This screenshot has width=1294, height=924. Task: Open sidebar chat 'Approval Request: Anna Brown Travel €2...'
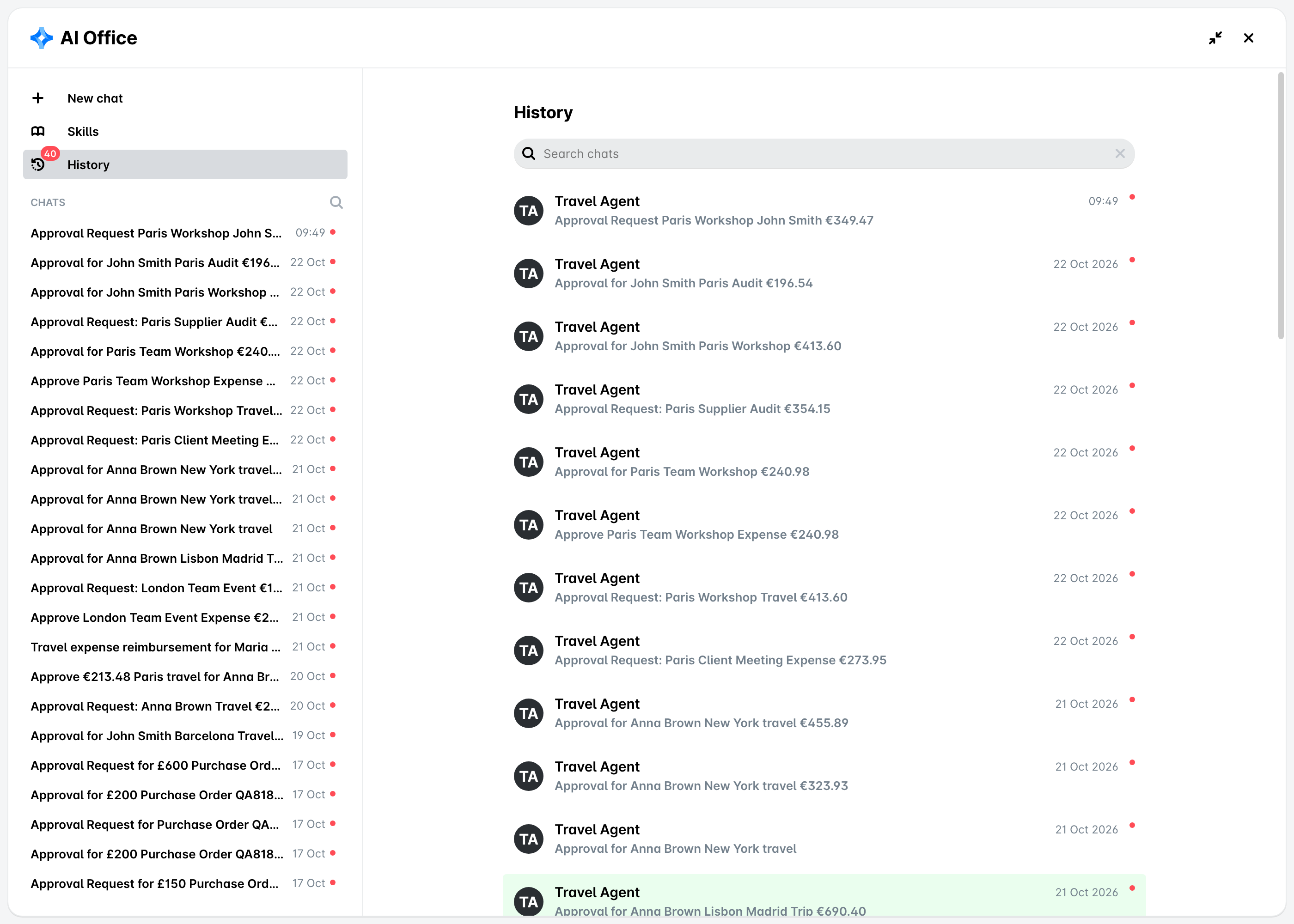[184, 706]
